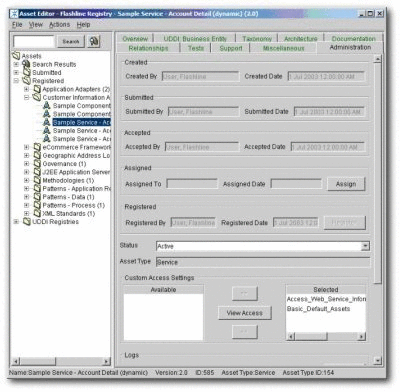Select Basic_Default_Assets in Selected list

coord(318,309)
